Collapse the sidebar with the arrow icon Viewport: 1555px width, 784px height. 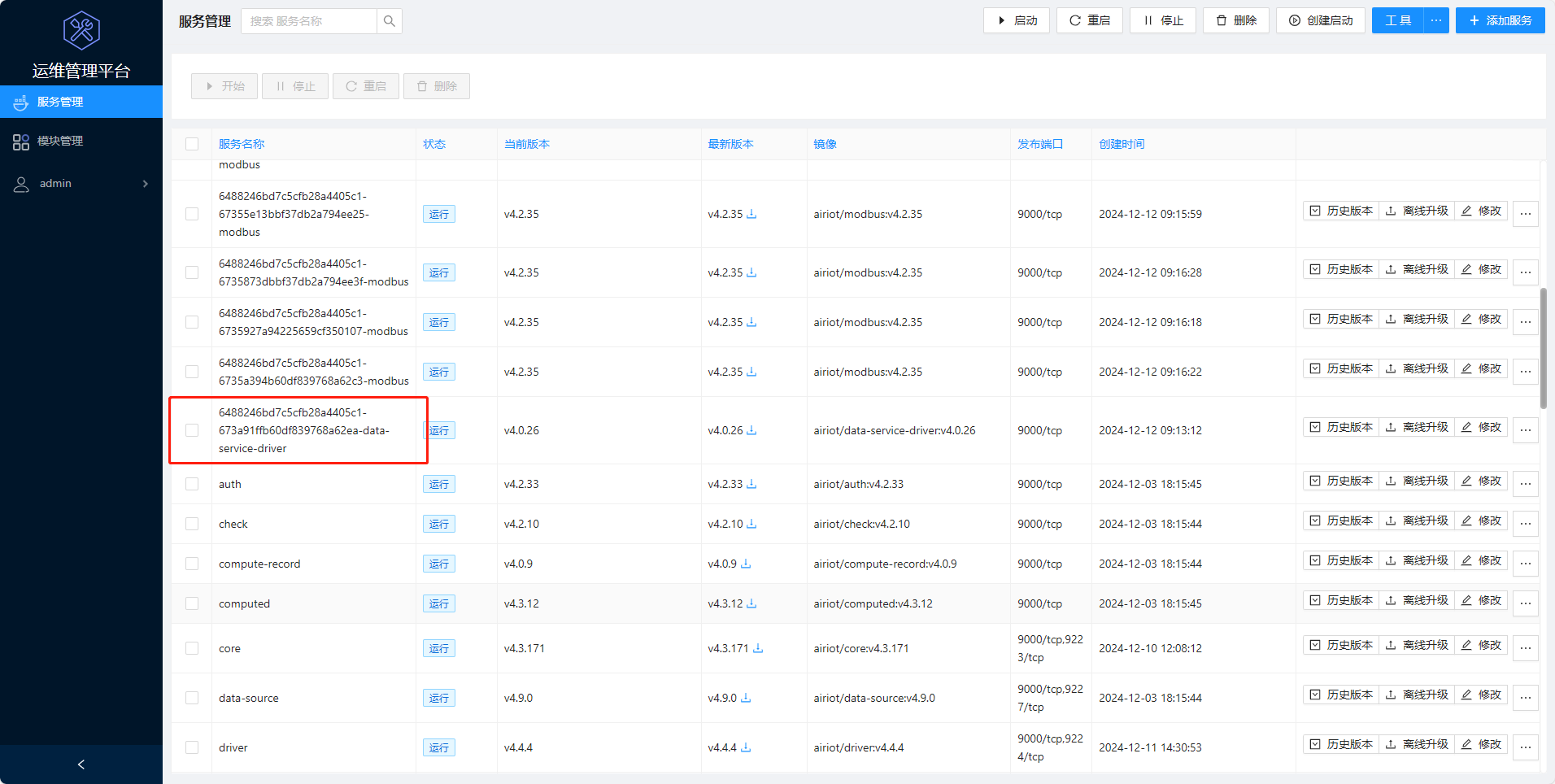pyautogui.click(x=81, y=764)
